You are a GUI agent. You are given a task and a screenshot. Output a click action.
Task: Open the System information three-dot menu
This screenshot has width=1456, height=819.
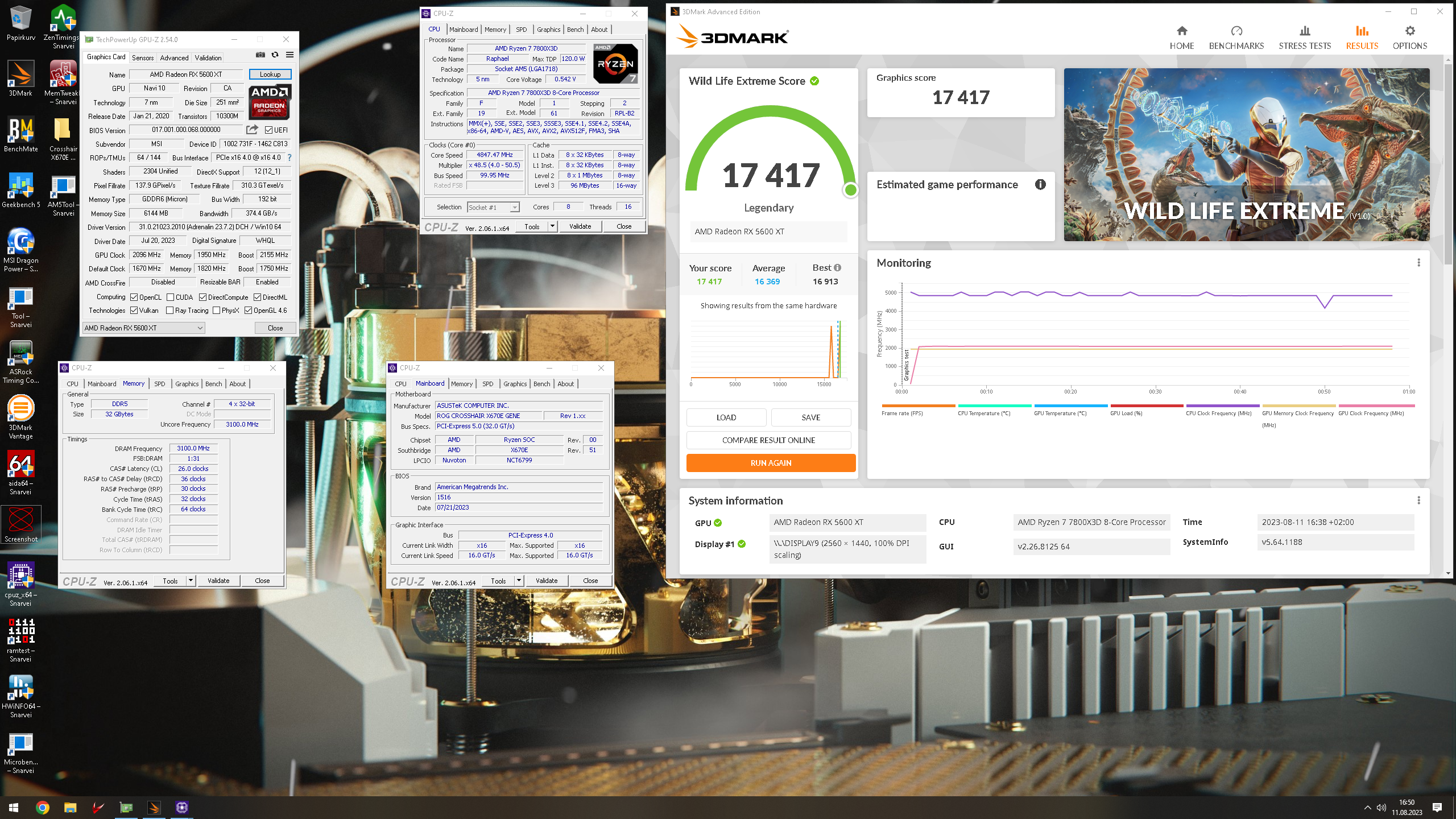(1418, 500)
